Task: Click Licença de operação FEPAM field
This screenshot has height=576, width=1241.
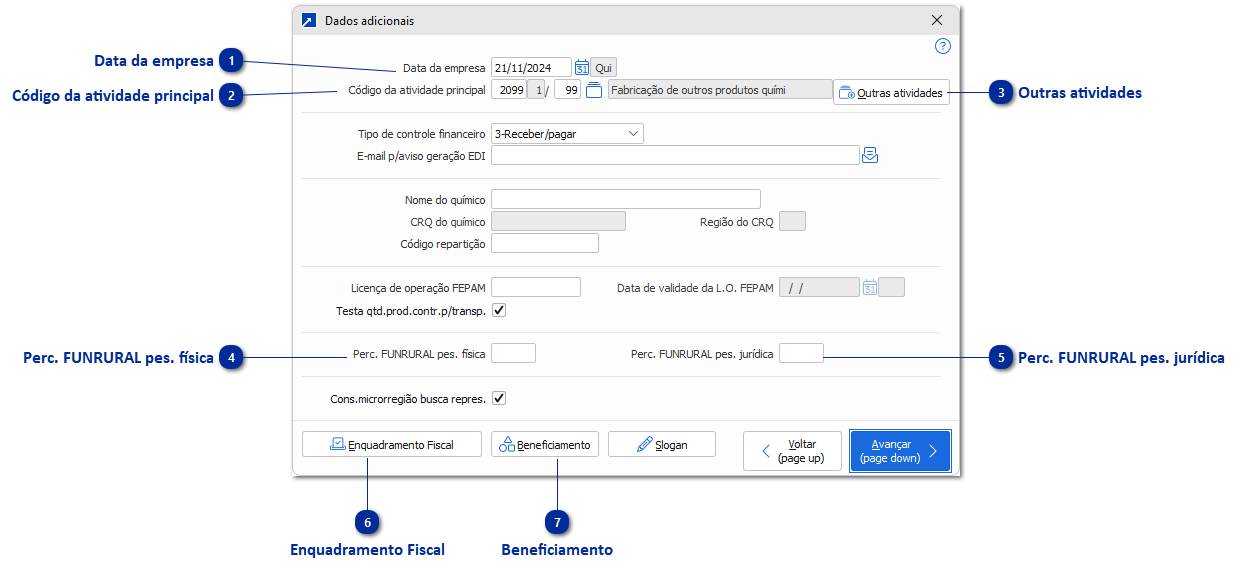Action: coord(536,288)
